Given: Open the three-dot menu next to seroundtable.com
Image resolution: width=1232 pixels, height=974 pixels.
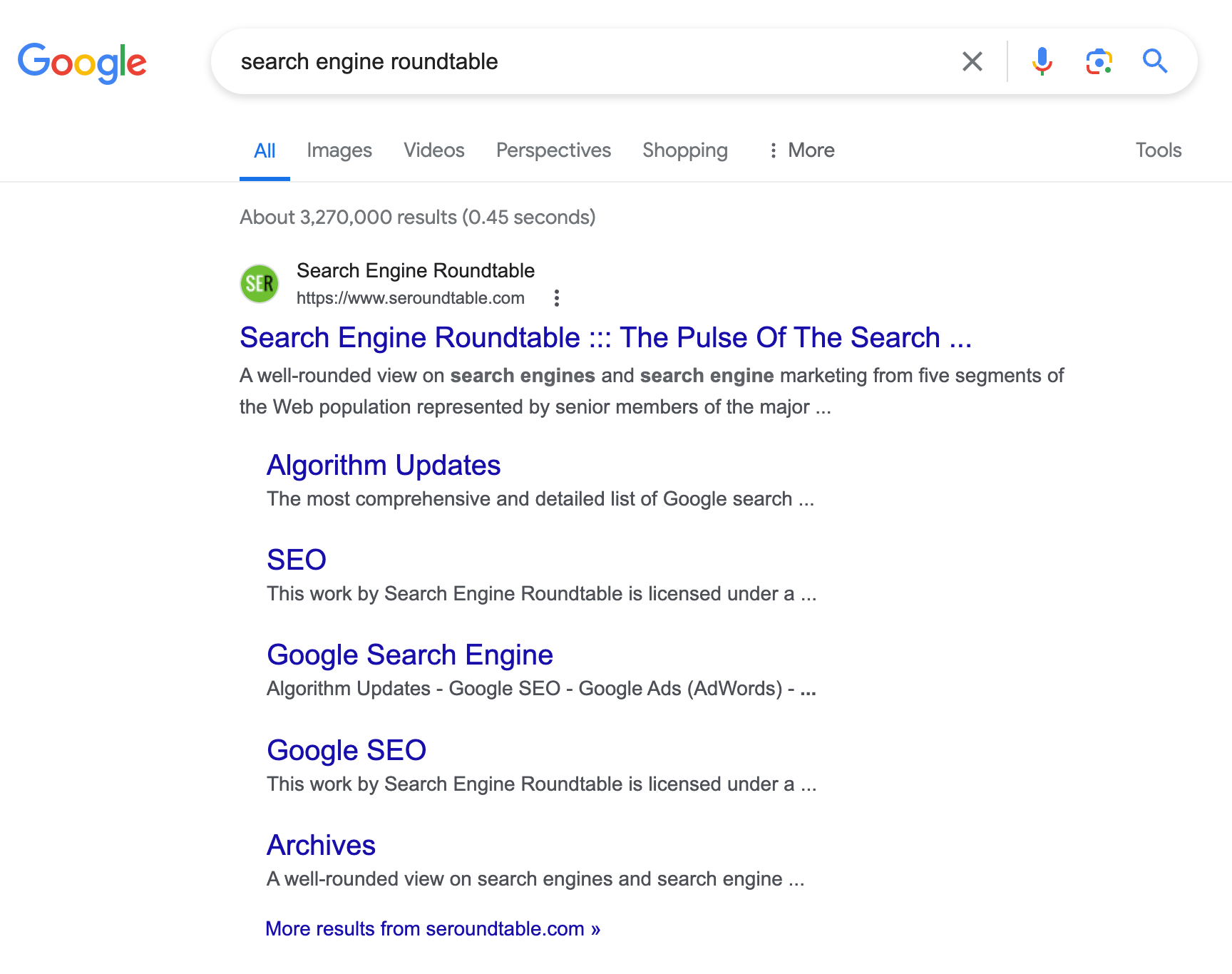Looking at the screenshot, I should [x=556, y=298].
